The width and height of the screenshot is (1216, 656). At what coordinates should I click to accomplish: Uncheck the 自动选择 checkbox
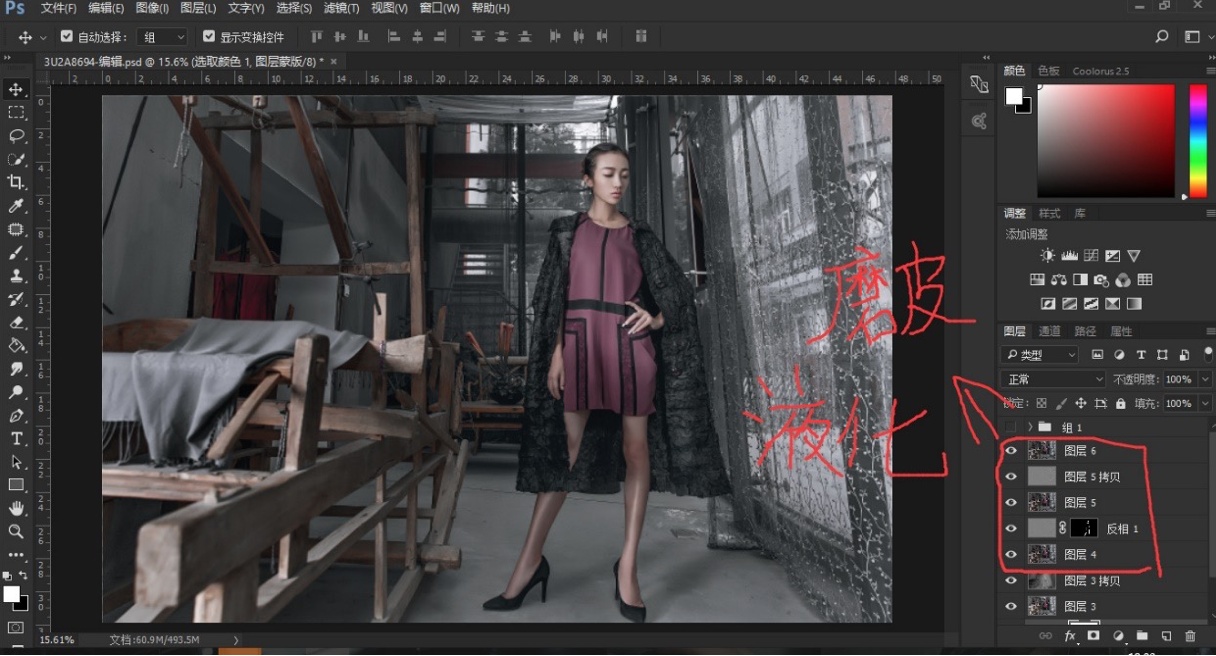(x=67, y=37)
